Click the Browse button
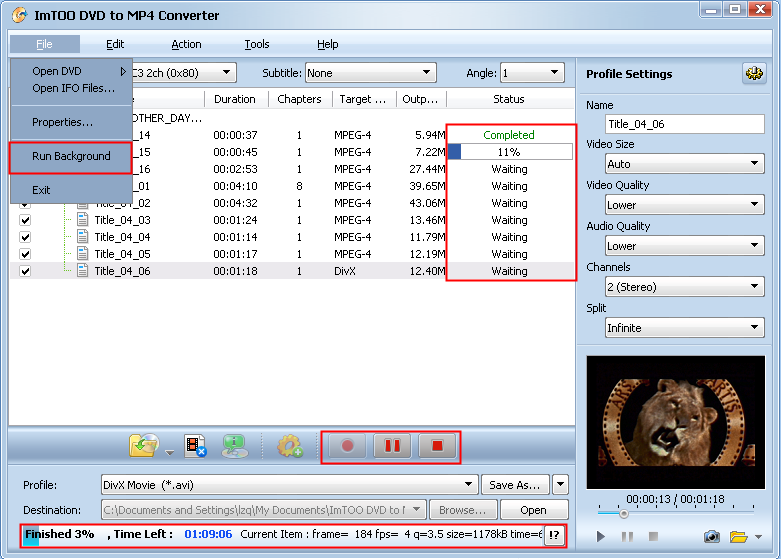The width and height of the screenshot is (781, 559). [x=463, y=510]
